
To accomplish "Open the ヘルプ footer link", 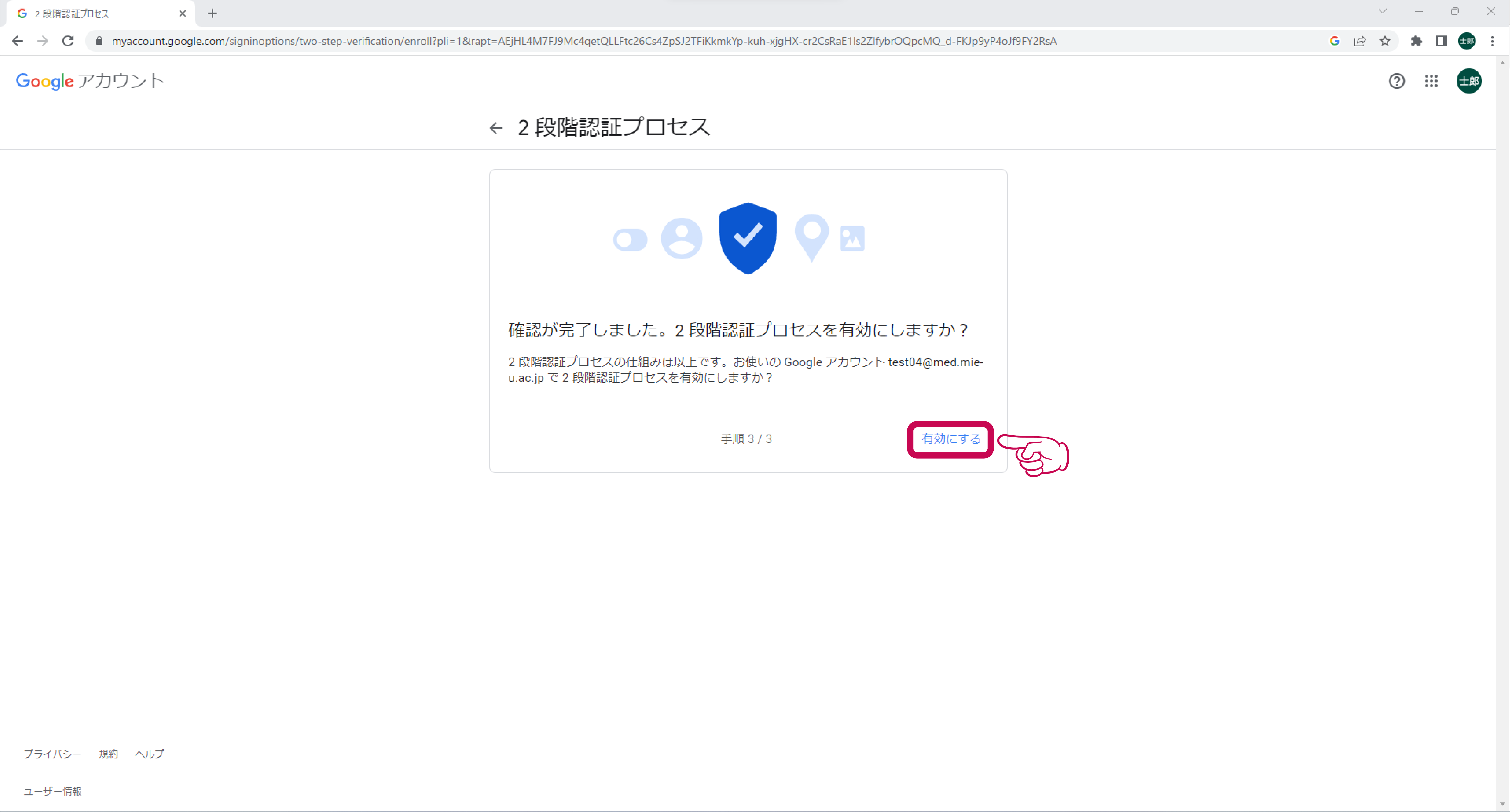I will (x=149, y=754).
